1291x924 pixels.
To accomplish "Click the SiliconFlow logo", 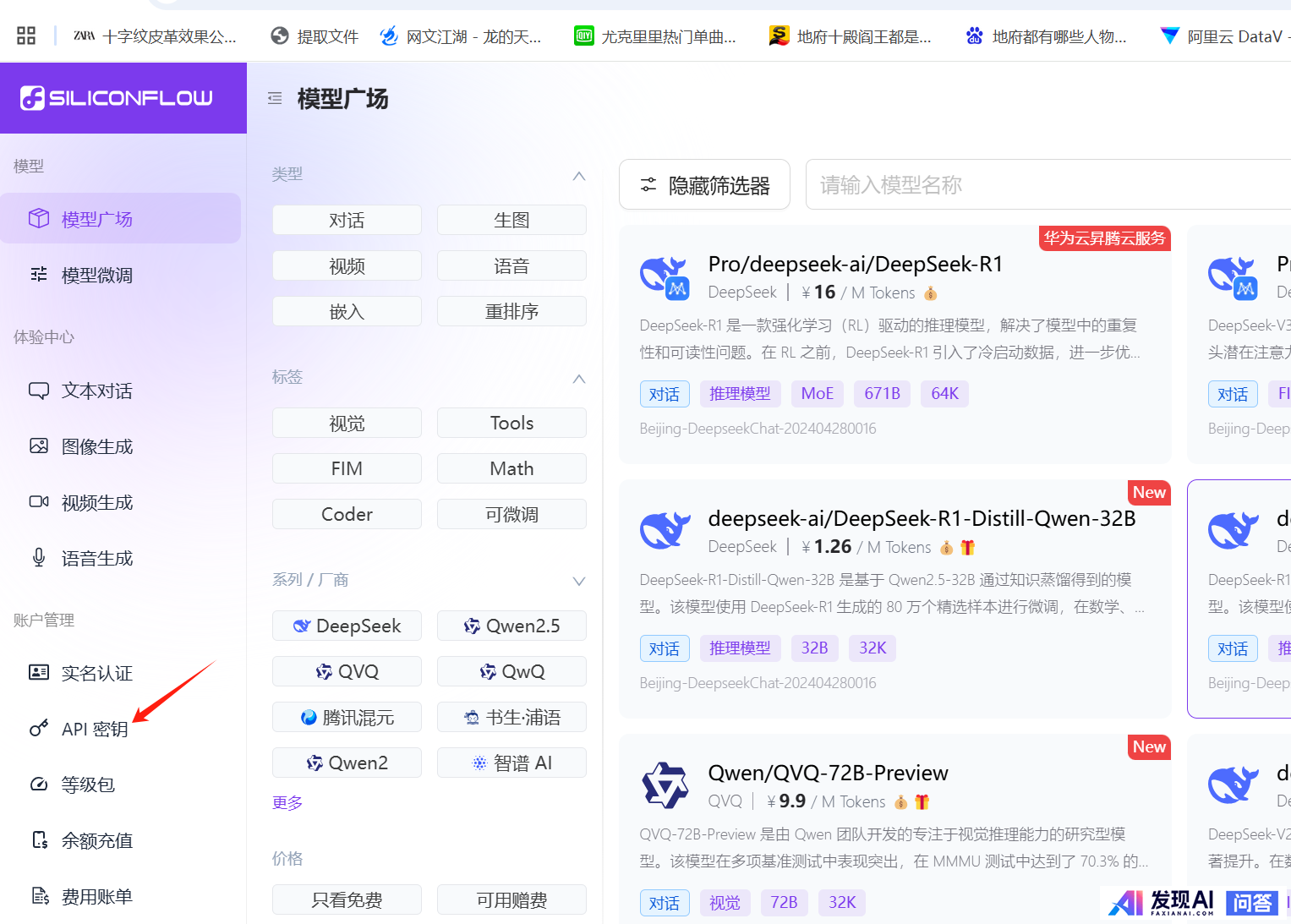I will pos(117,98).
